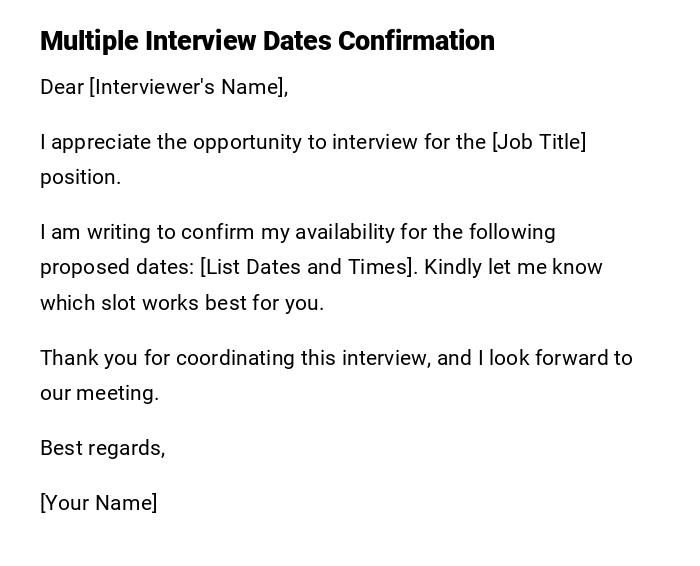Click the words 'proposed dates:'
700x566 pixels.
pyautogui.click(x=117, y=267)
